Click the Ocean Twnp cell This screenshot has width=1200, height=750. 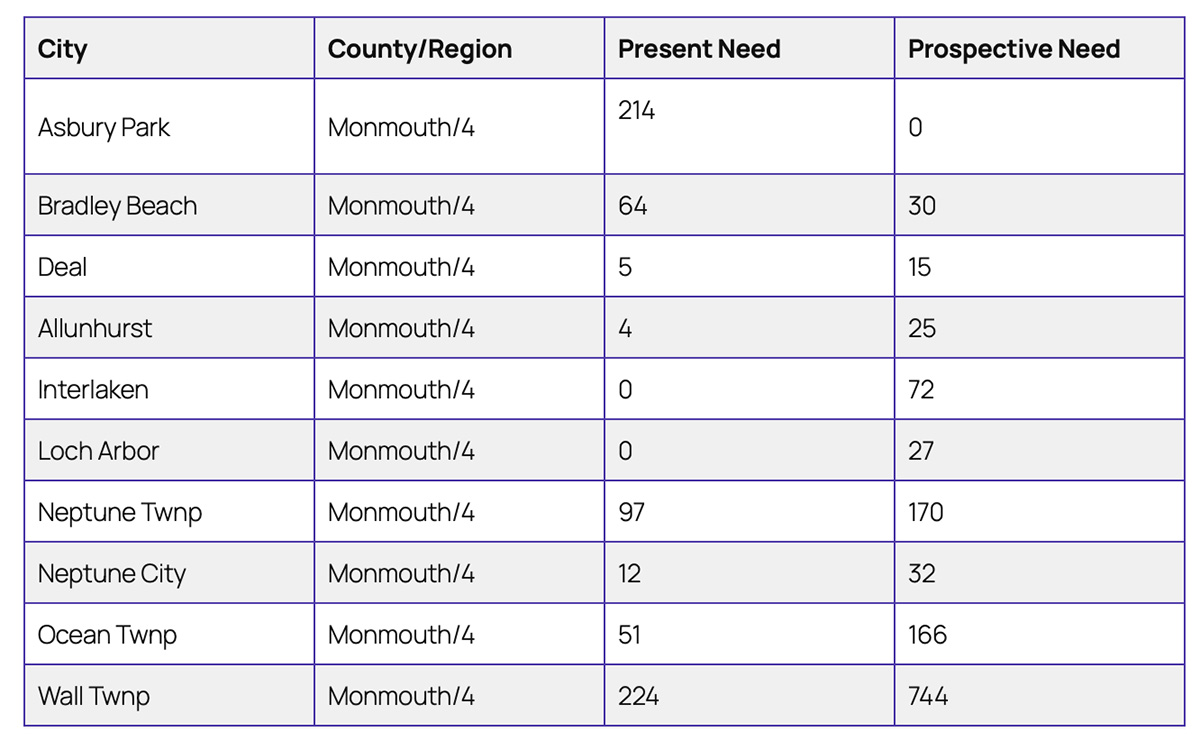[107, 635]
